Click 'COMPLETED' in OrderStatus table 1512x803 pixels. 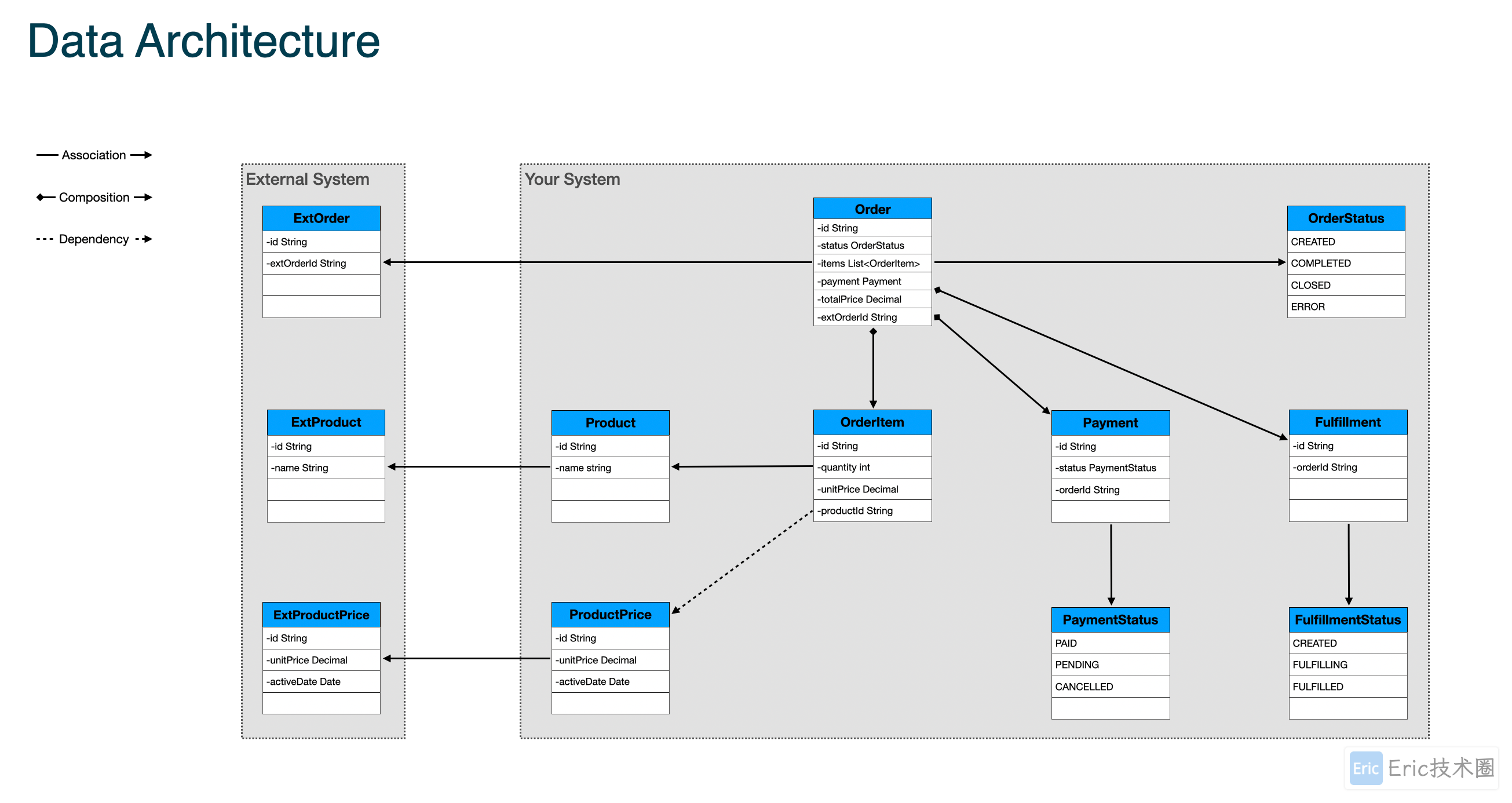(1346, 264)
